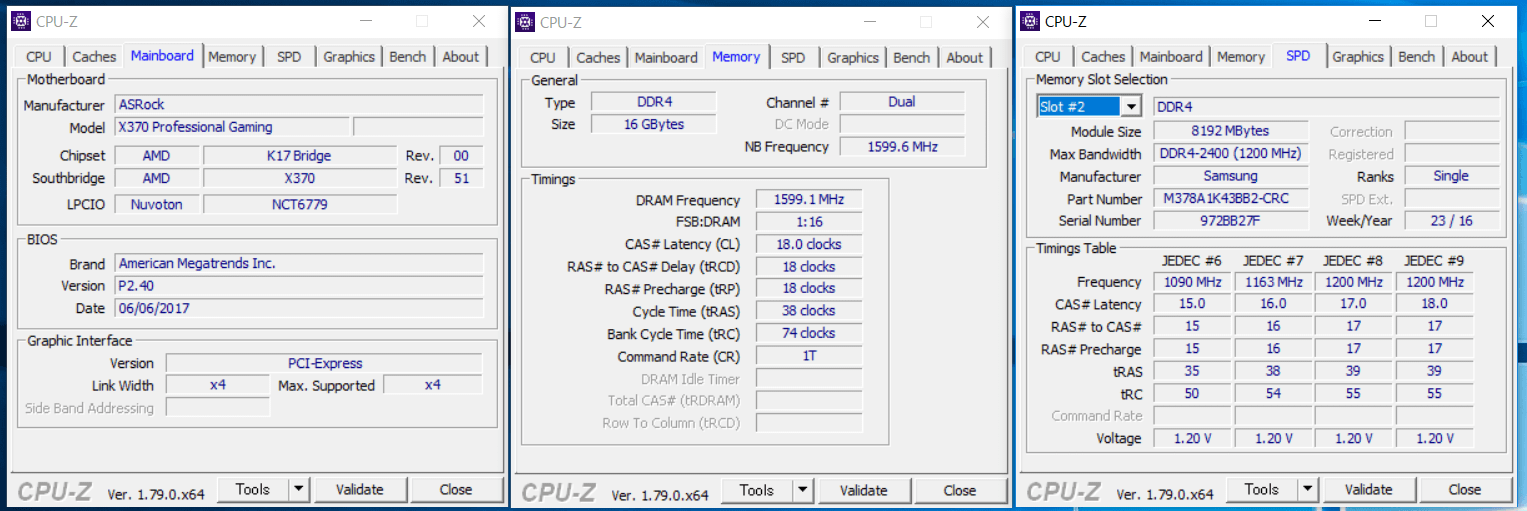Click the K17 Bridge chipset value
The height and width of the screenshot is (511, 1527).
pos(300,156)
